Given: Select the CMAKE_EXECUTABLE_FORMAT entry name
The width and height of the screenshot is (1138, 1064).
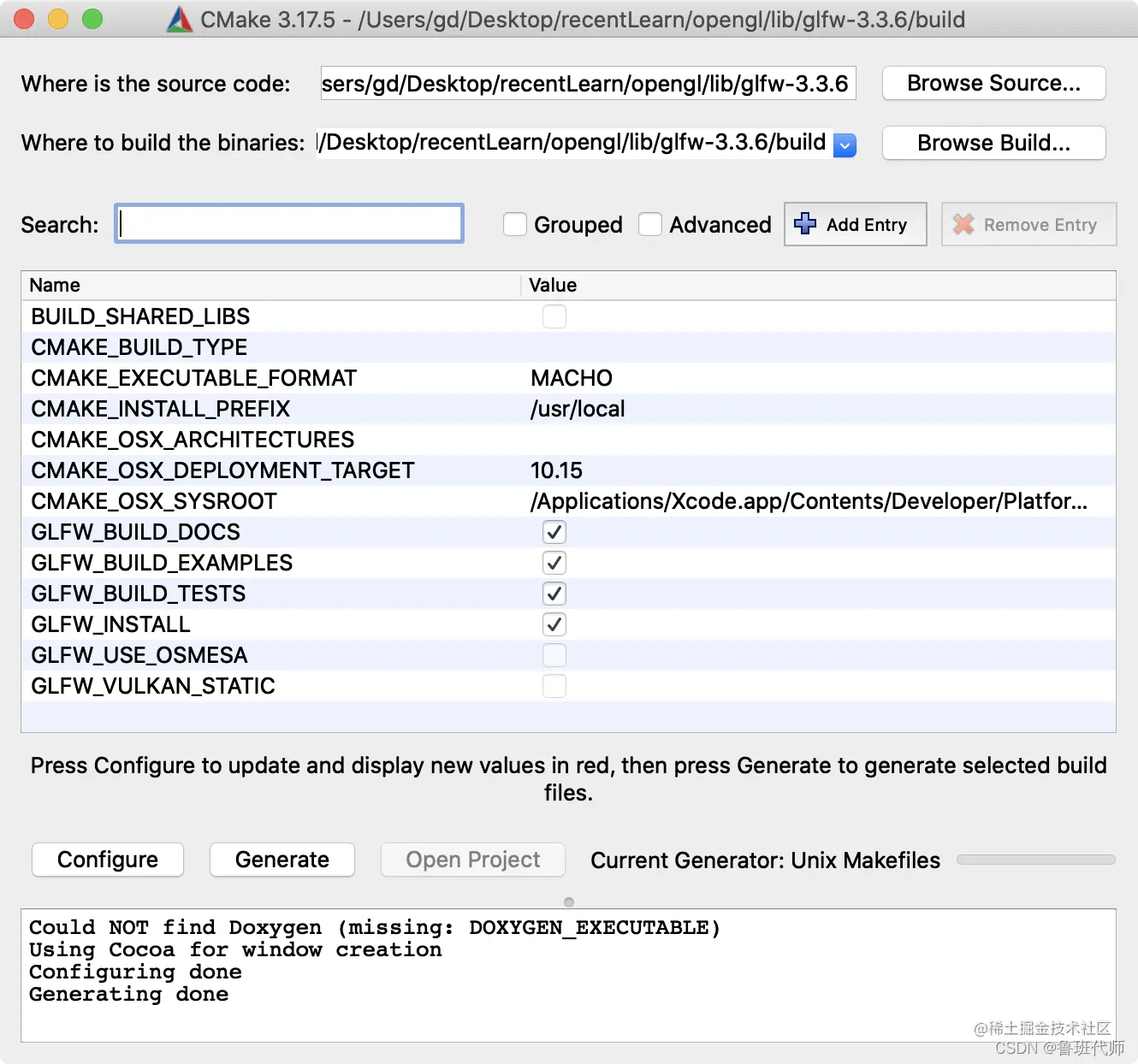Looking at the screenshot, I should 193,378.
